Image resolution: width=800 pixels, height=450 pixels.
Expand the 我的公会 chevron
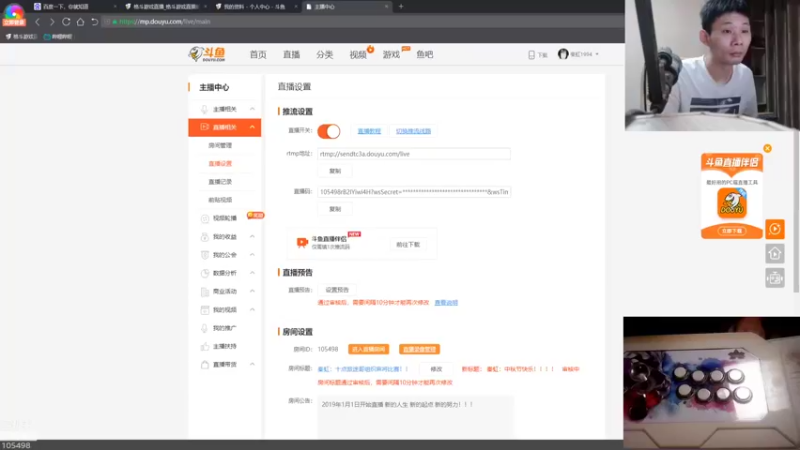click(x=252, y=255)
